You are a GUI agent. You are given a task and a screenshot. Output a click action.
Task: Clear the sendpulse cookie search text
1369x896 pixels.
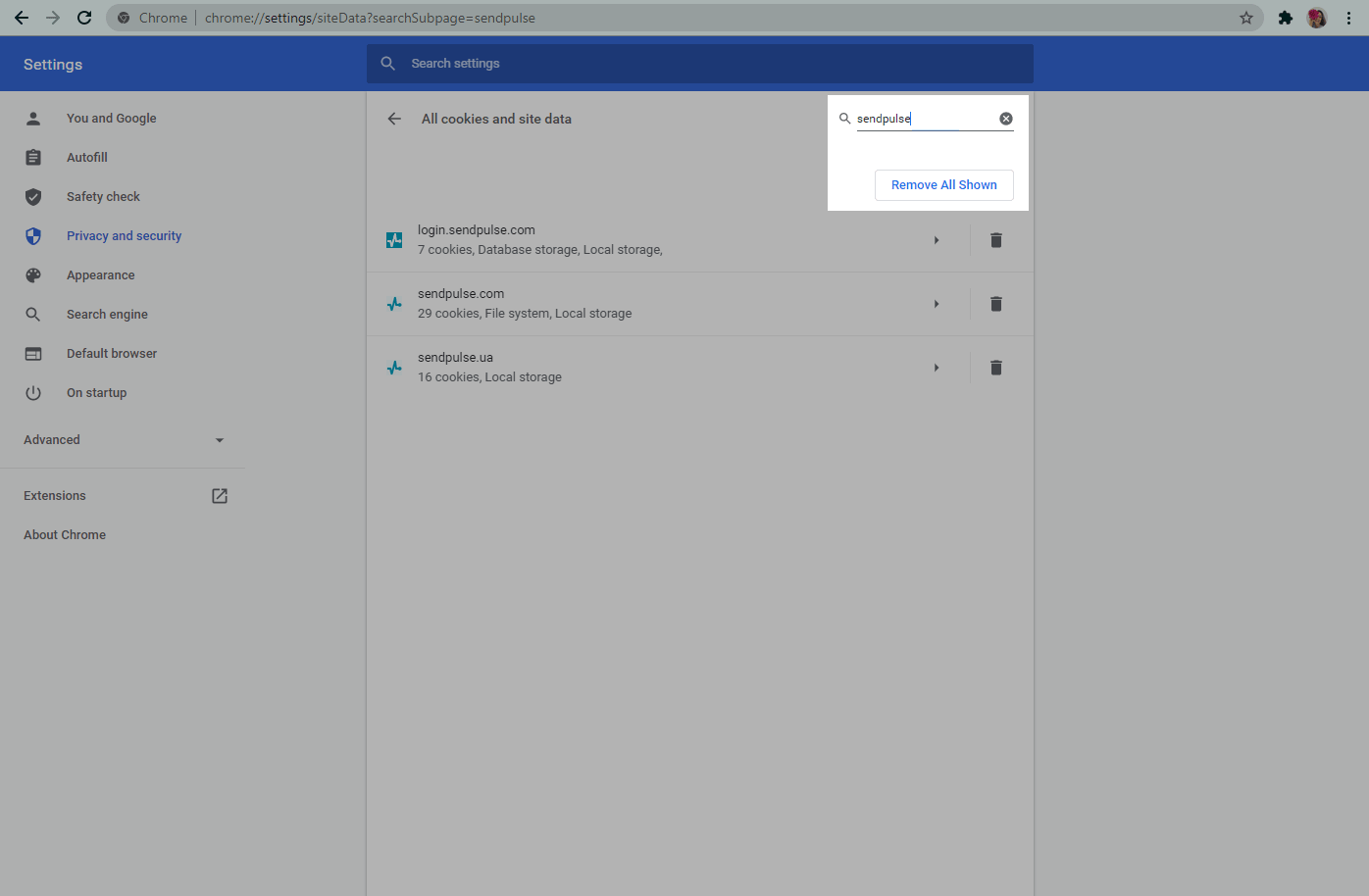click(x=1005, y=119)
